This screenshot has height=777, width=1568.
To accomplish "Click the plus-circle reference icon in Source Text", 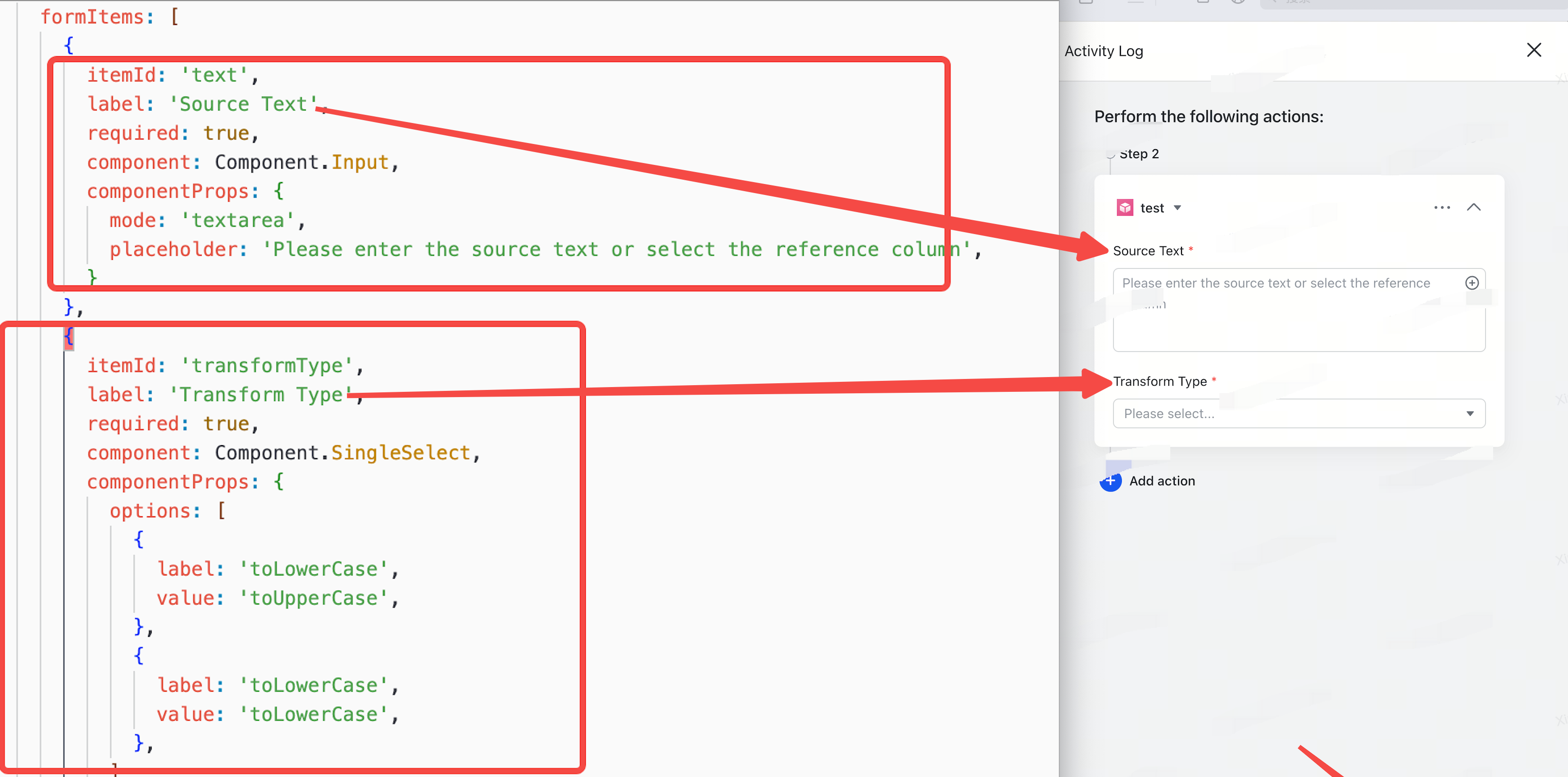I will 1472,283.
